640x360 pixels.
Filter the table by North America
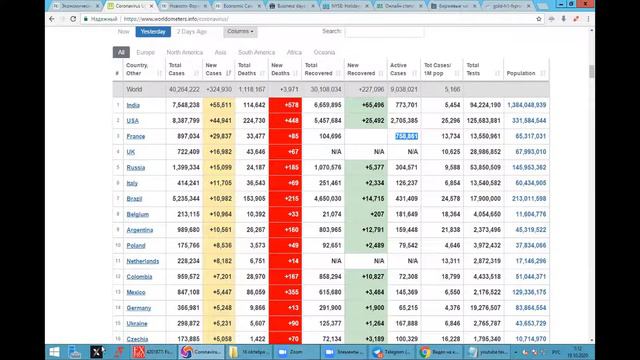(184, 52)
